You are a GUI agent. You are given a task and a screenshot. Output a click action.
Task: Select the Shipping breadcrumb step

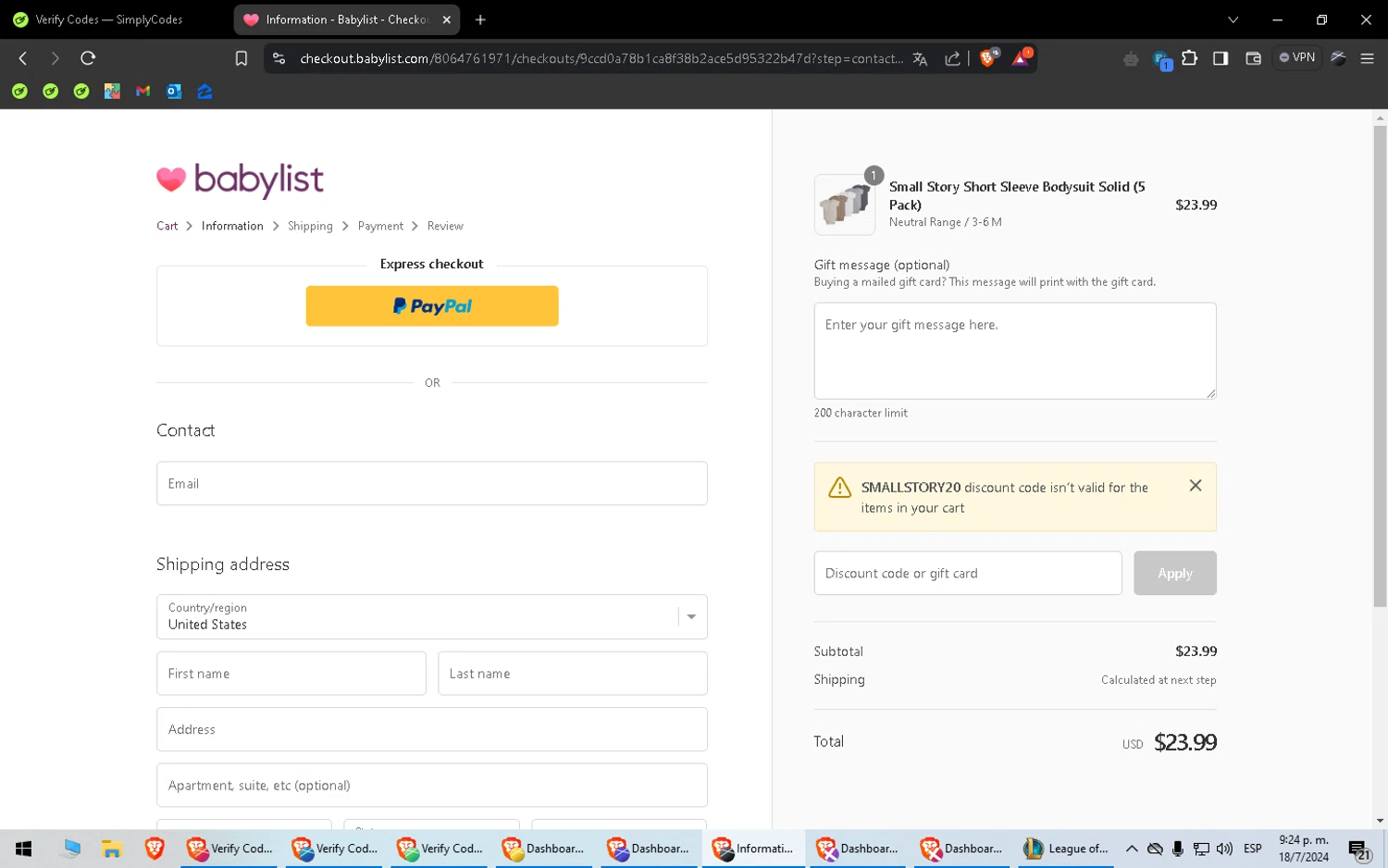tap(310, 226)
